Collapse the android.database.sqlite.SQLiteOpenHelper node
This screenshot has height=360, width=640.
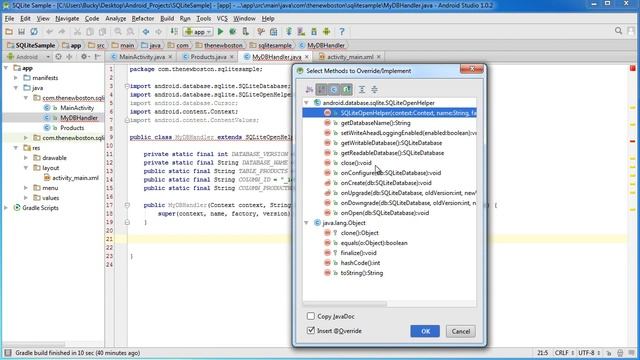306,103
